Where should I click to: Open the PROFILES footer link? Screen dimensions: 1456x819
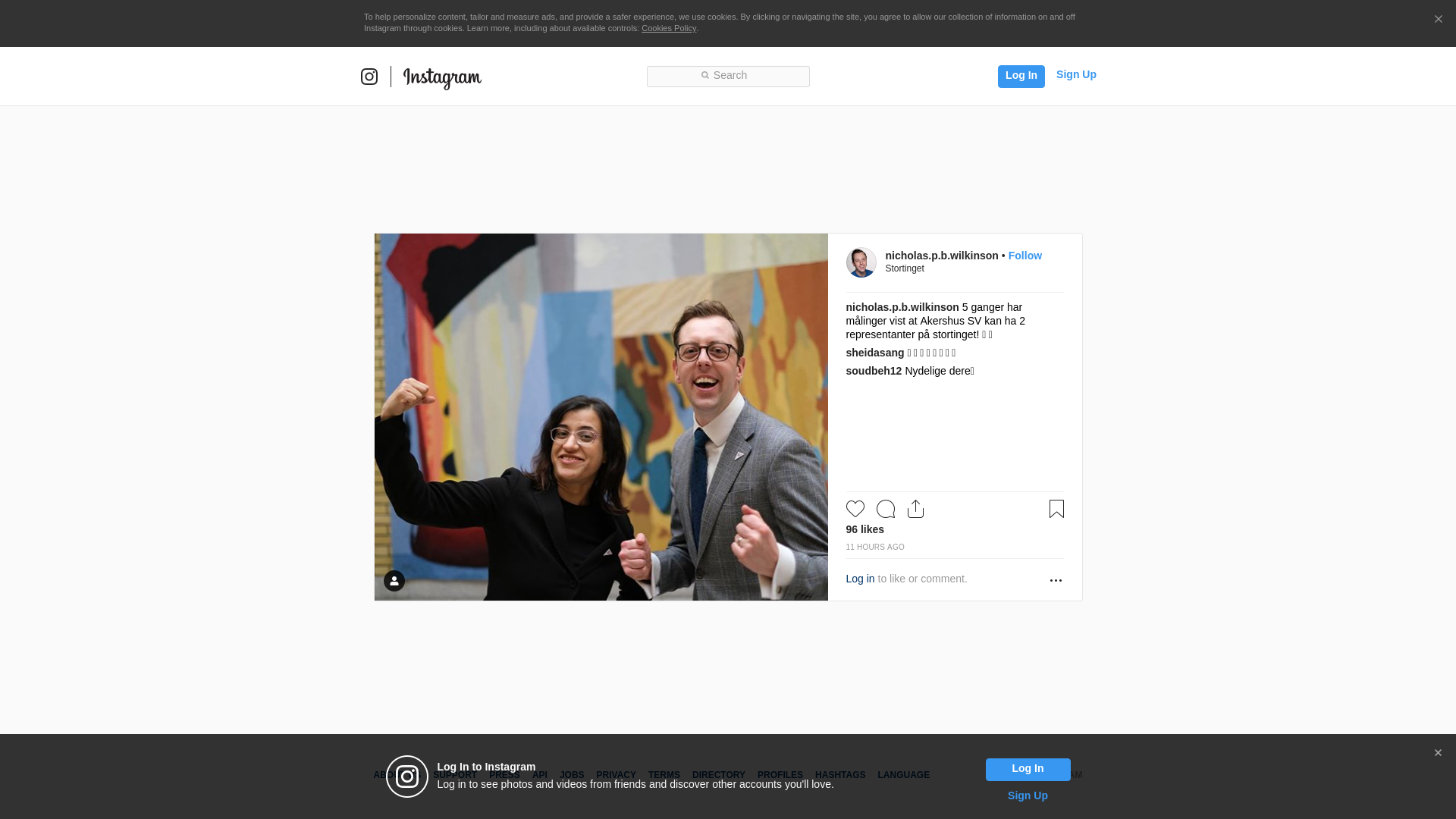(780, 775)
